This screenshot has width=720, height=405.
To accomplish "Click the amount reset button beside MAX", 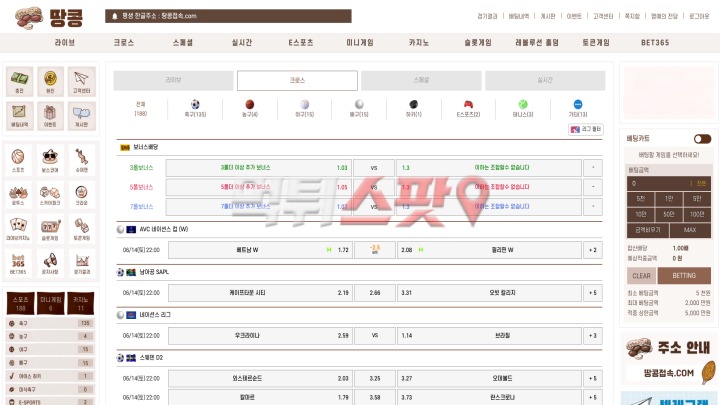I will click(647, 230).
